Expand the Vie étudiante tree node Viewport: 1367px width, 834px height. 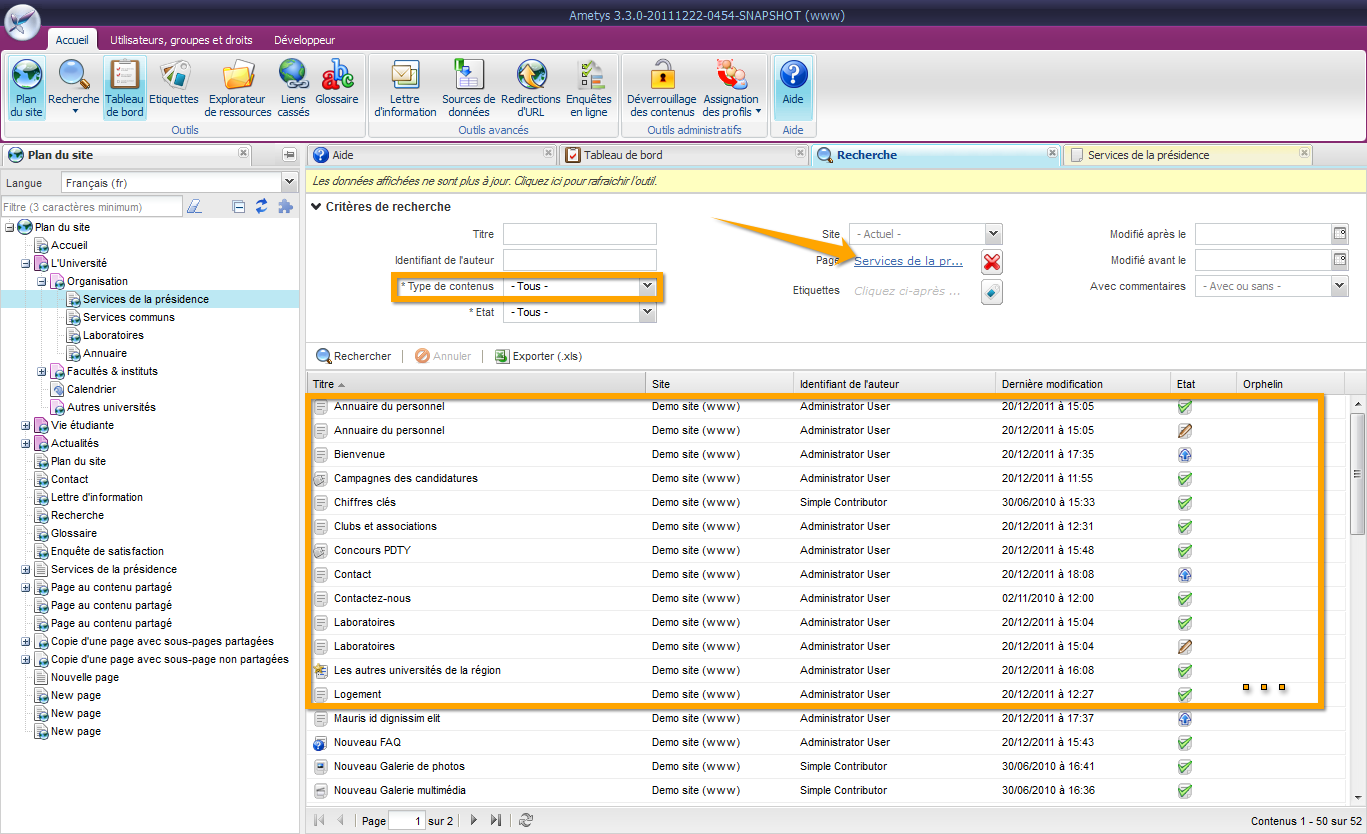tap(26, 426)
